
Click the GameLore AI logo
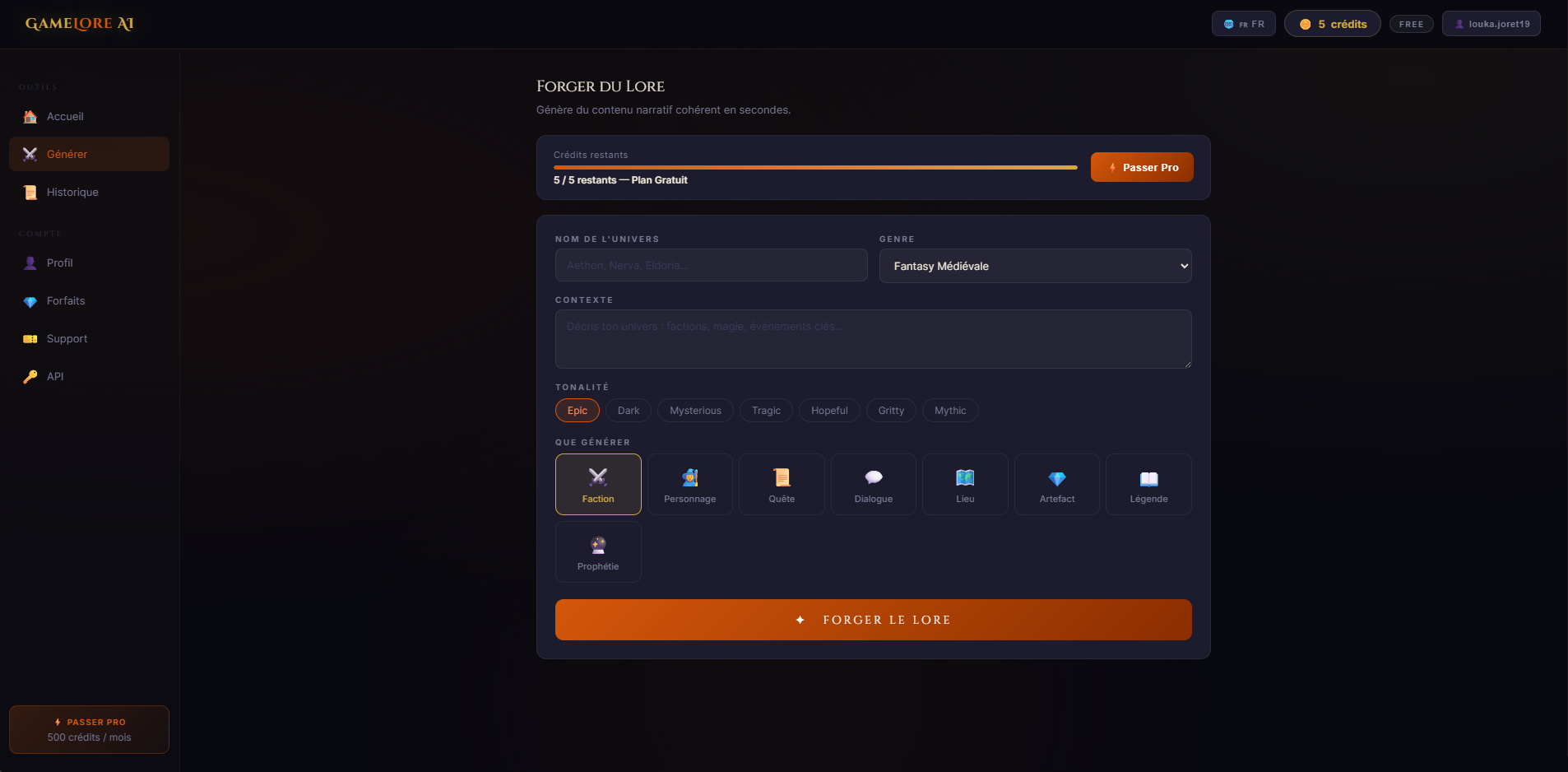pos(79,24)
